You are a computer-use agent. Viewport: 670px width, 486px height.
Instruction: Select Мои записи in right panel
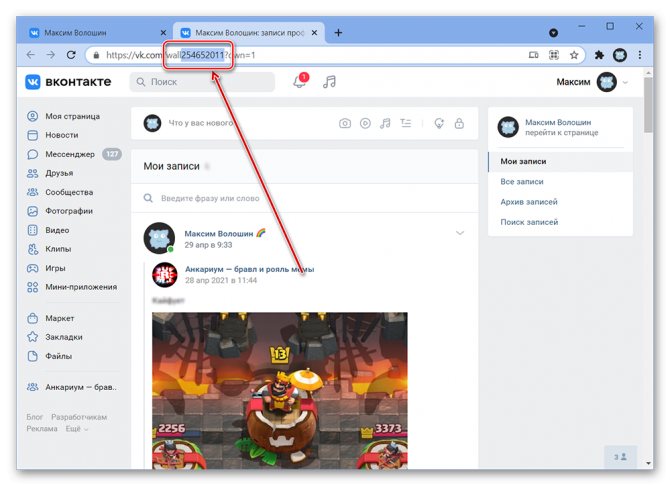tap(560, 162)
